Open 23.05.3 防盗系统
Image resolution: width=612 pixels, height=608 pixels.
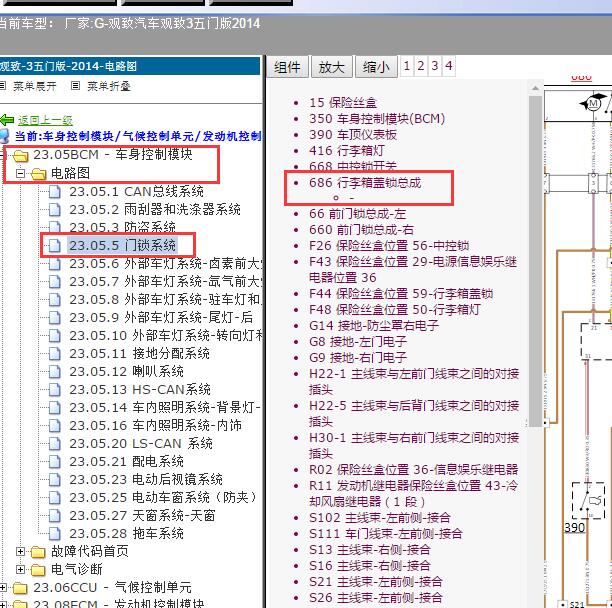coord(123,228)
